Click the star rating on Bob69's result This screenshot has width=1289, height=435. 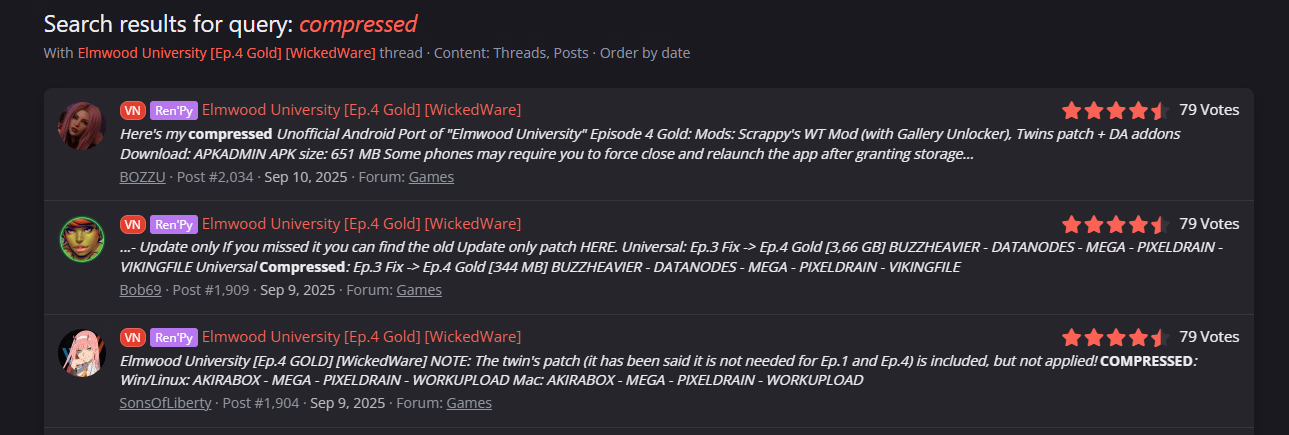click(1114, 224)
